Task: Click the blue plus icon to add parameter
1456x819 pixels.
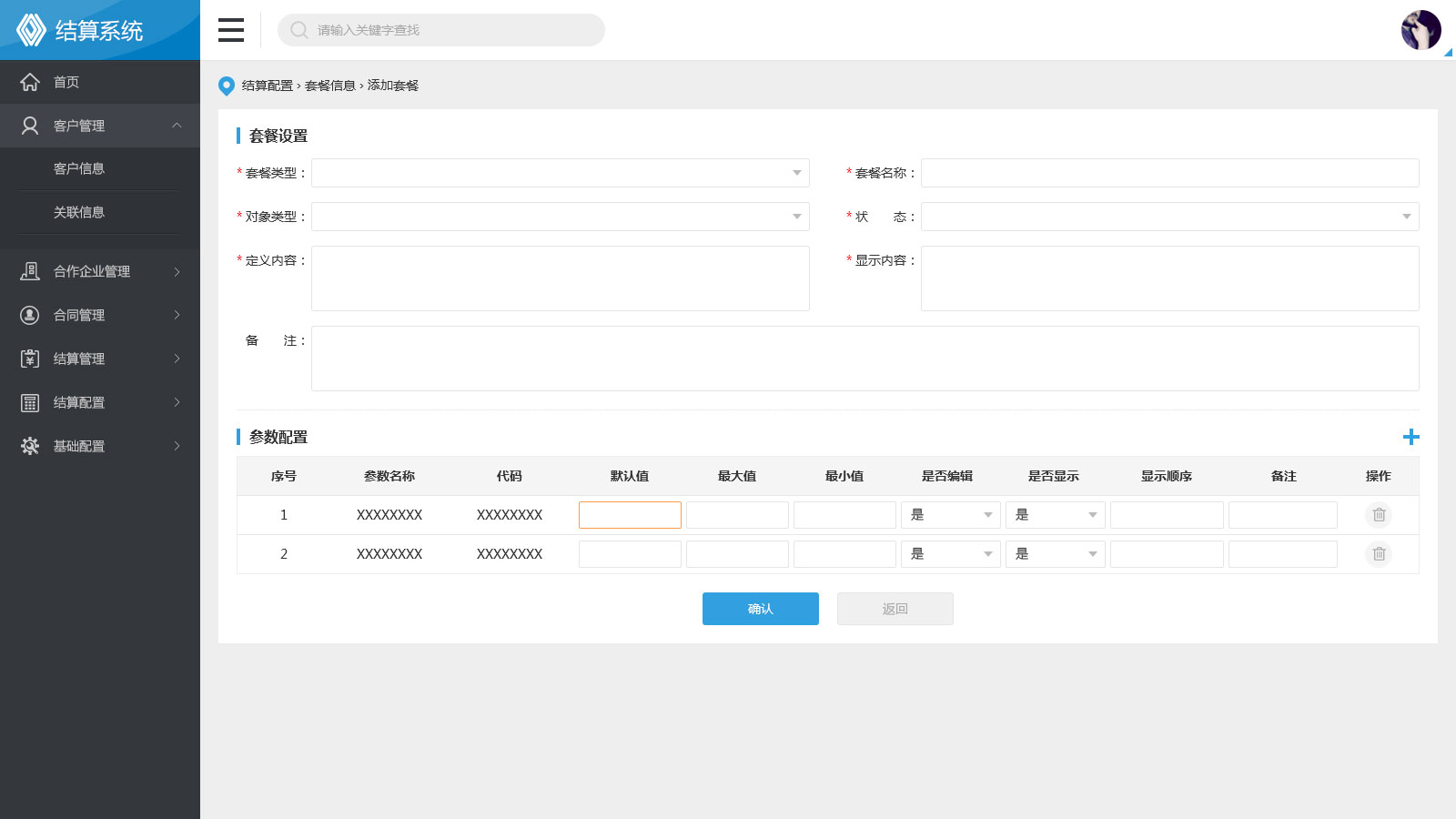Action: [x=1410, y=437]
